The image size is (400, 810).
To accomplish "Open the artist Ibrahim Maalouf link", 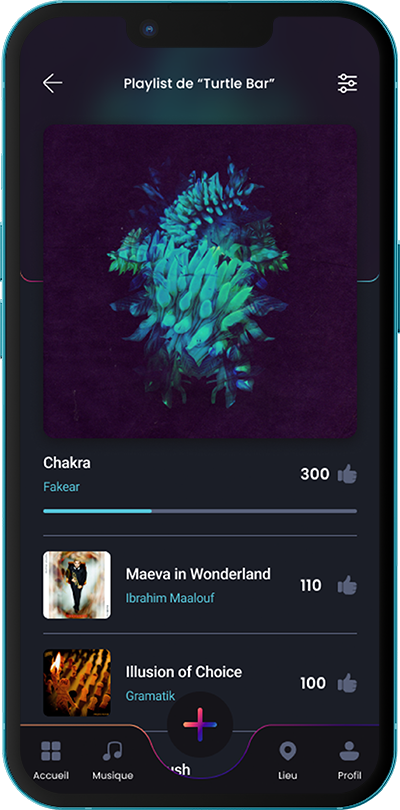I will click(x=170, y=598).
